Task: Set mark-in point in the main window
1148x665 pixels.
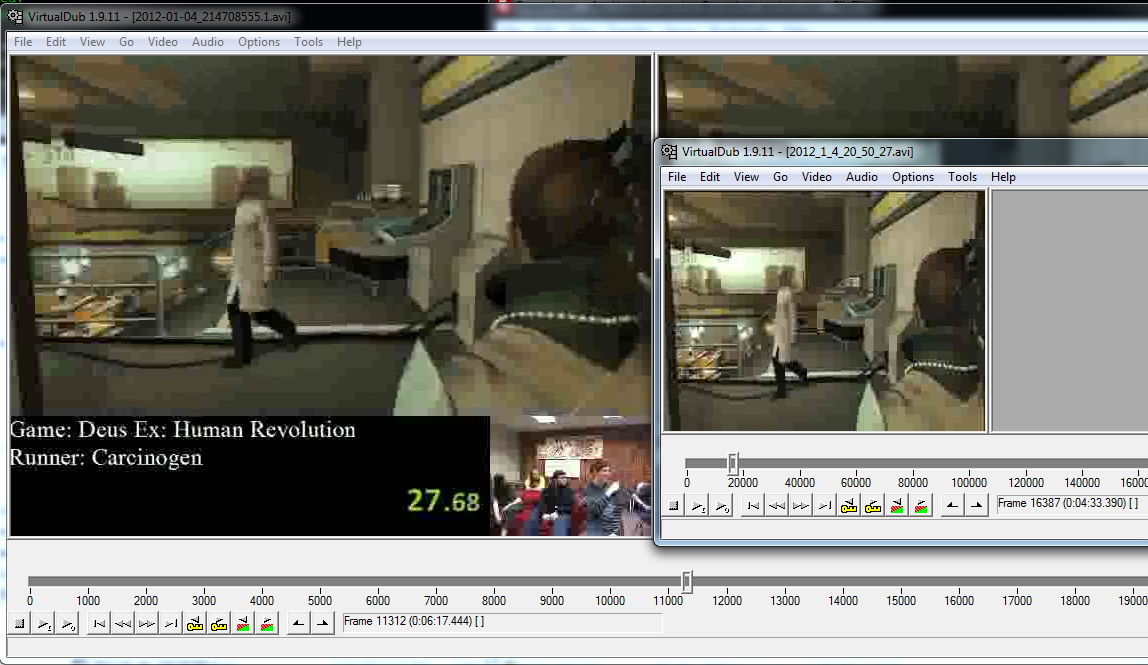Action: pos(298,624)
